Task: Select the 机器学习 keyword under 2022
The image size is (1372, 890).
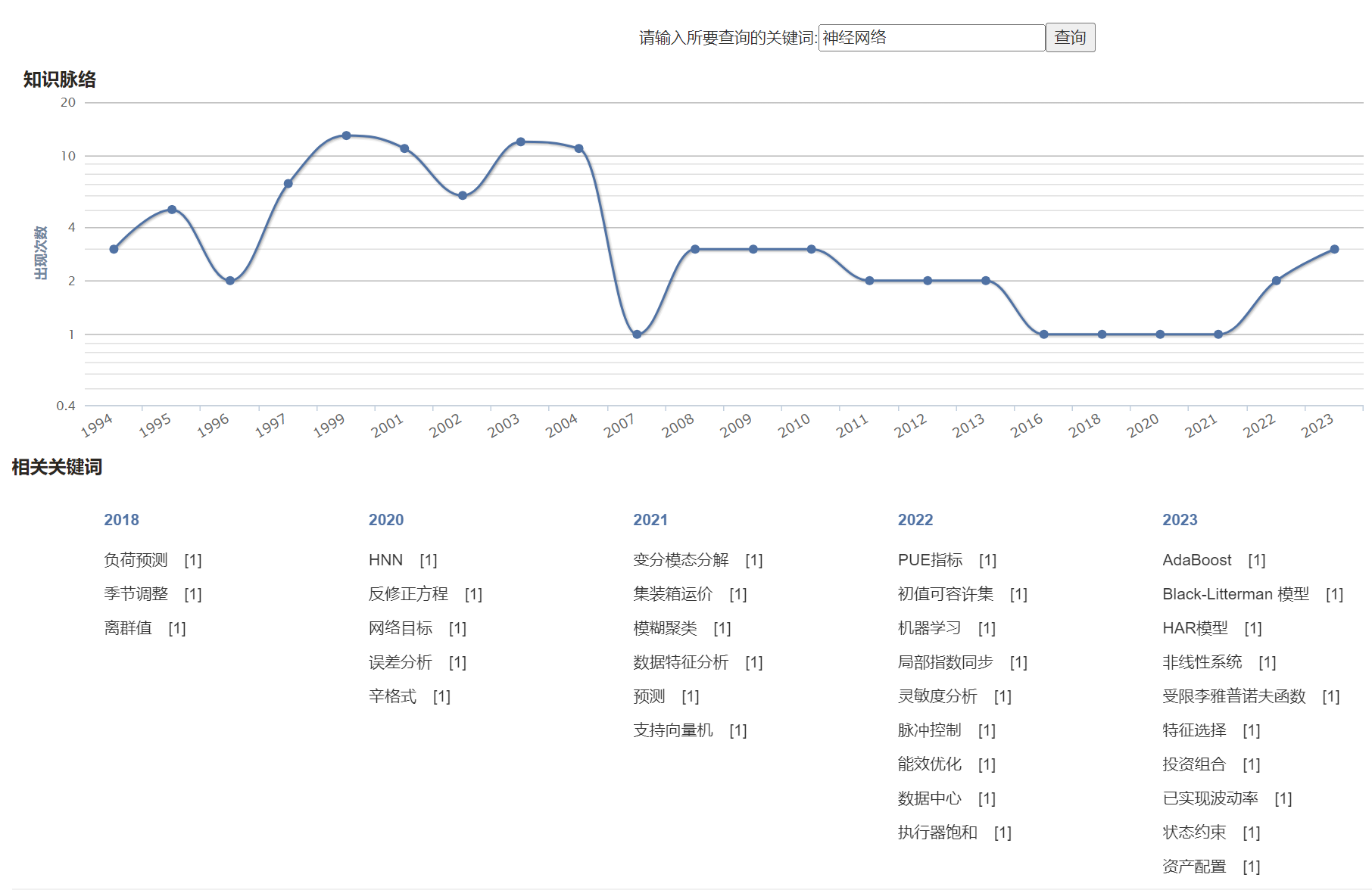Action: [929, 628]
